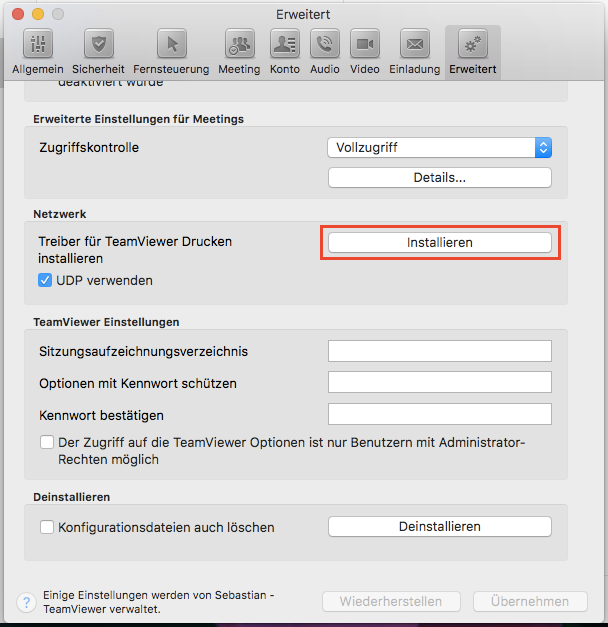The width and height of the screenshot is (608, 627).
Task: Click the Details... button
Action: click(440, 178)
